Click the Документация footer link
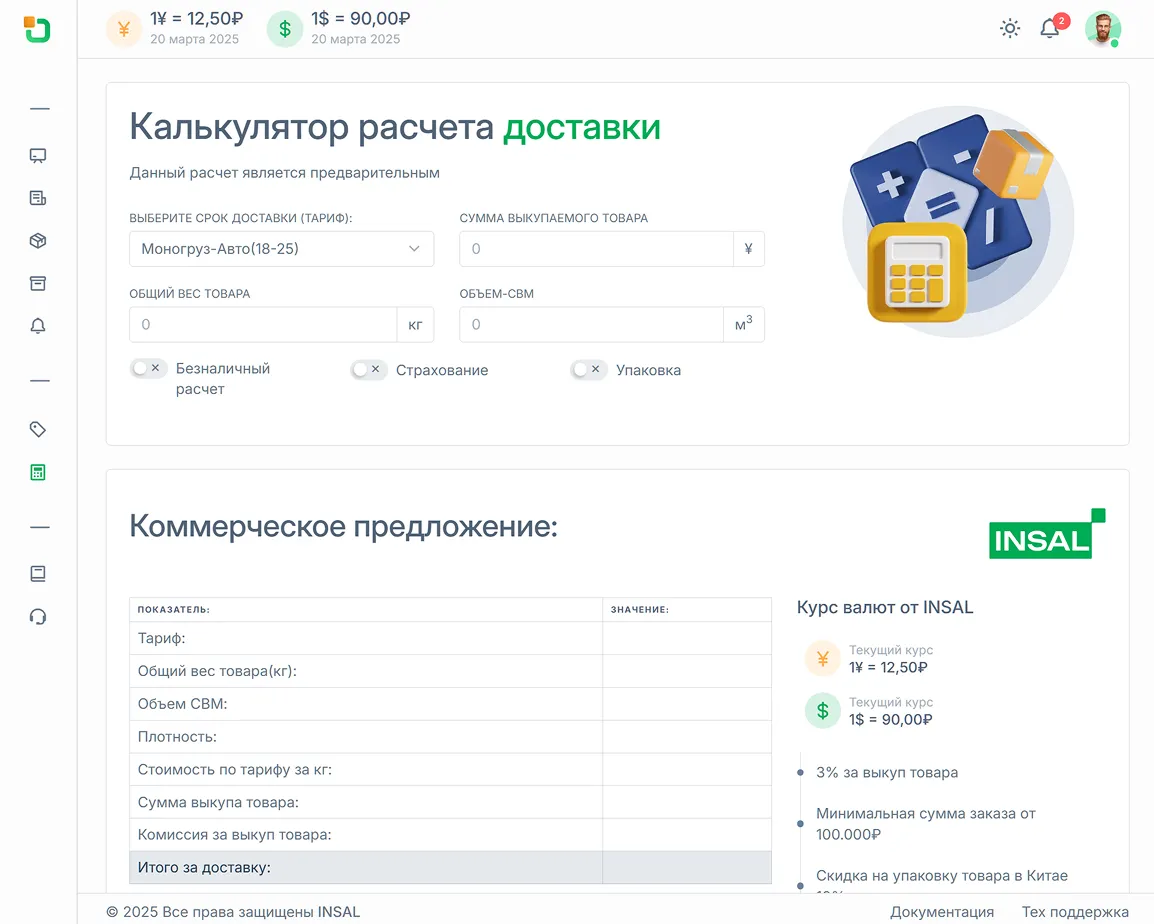 click(942, 912)
